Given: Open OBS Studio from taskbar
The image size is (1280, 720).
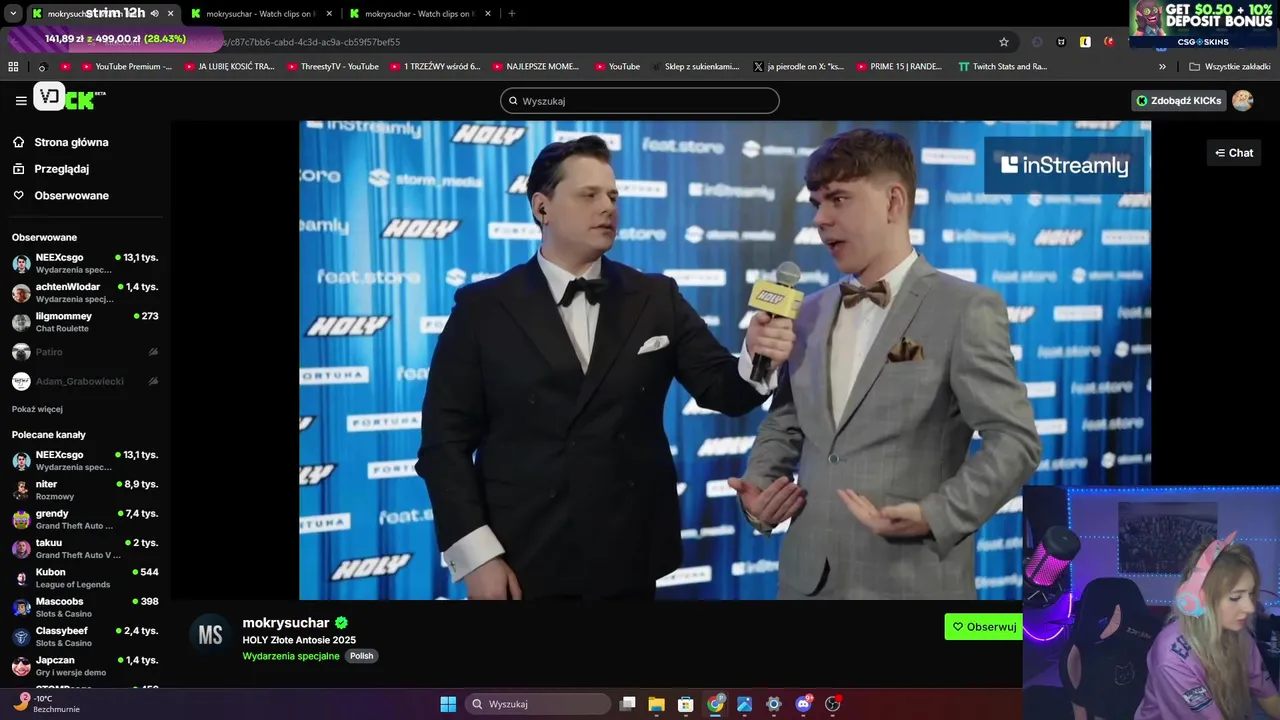Looking at the screenshot, I should coord(832,704).
